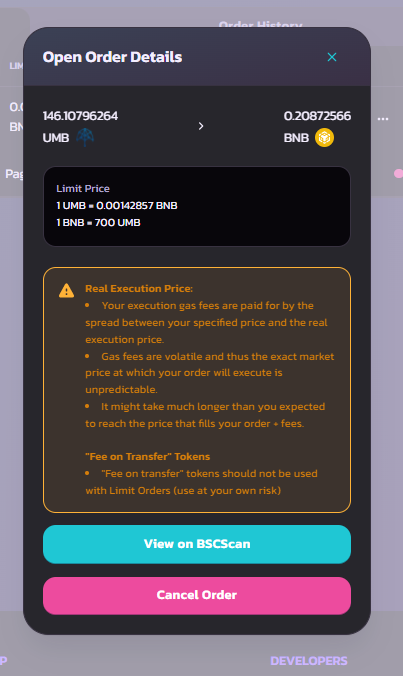Close the Open Order Details dialog
403x676 pixels.
(331, 57)
